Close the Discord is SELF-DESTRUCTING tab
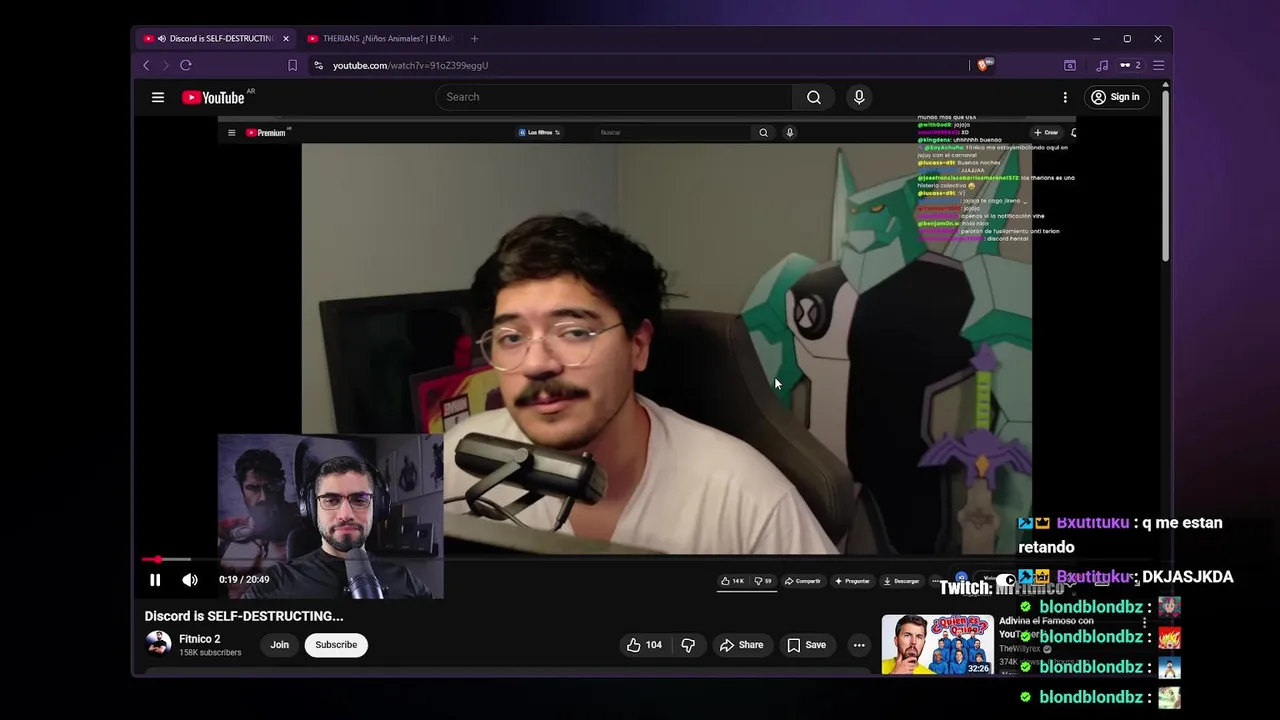1280x720 pixels. point(286,39)
